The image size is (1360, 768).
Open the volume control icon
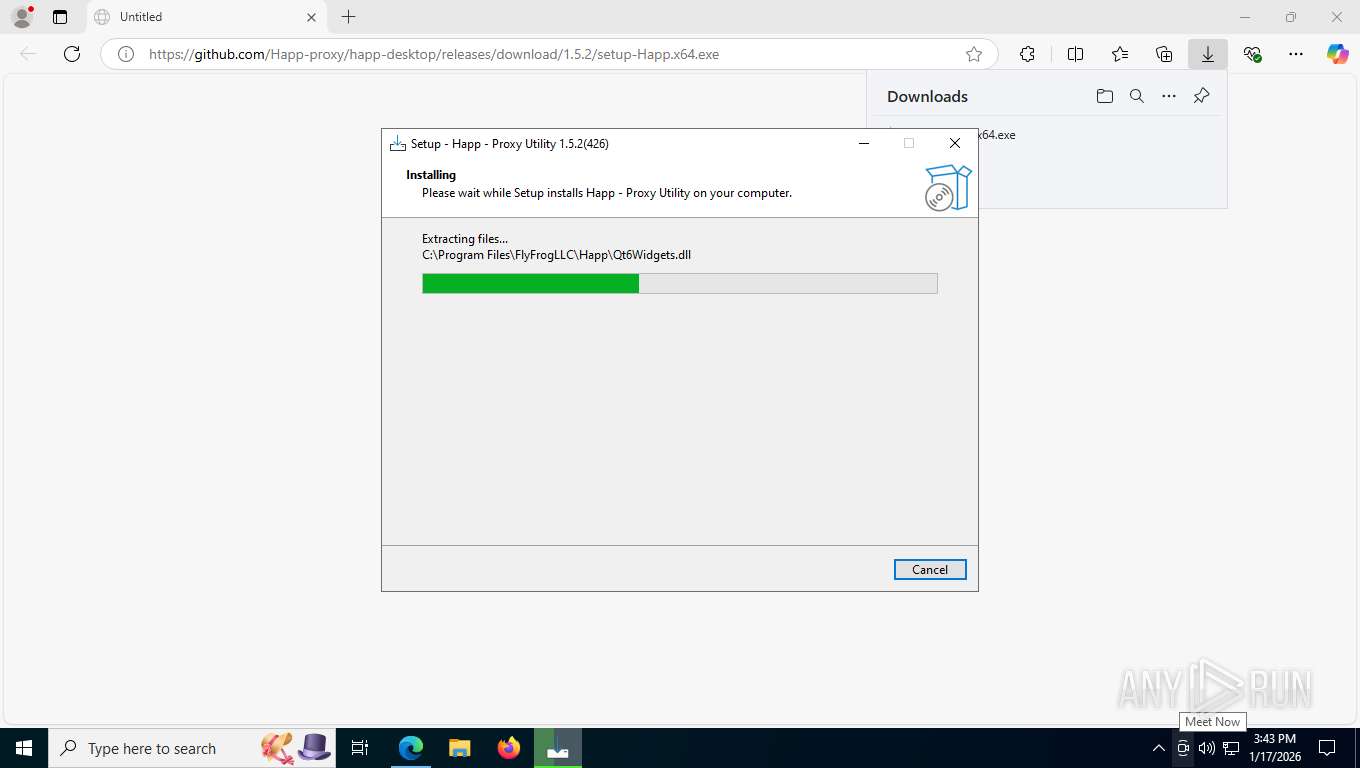point(1207,748)
